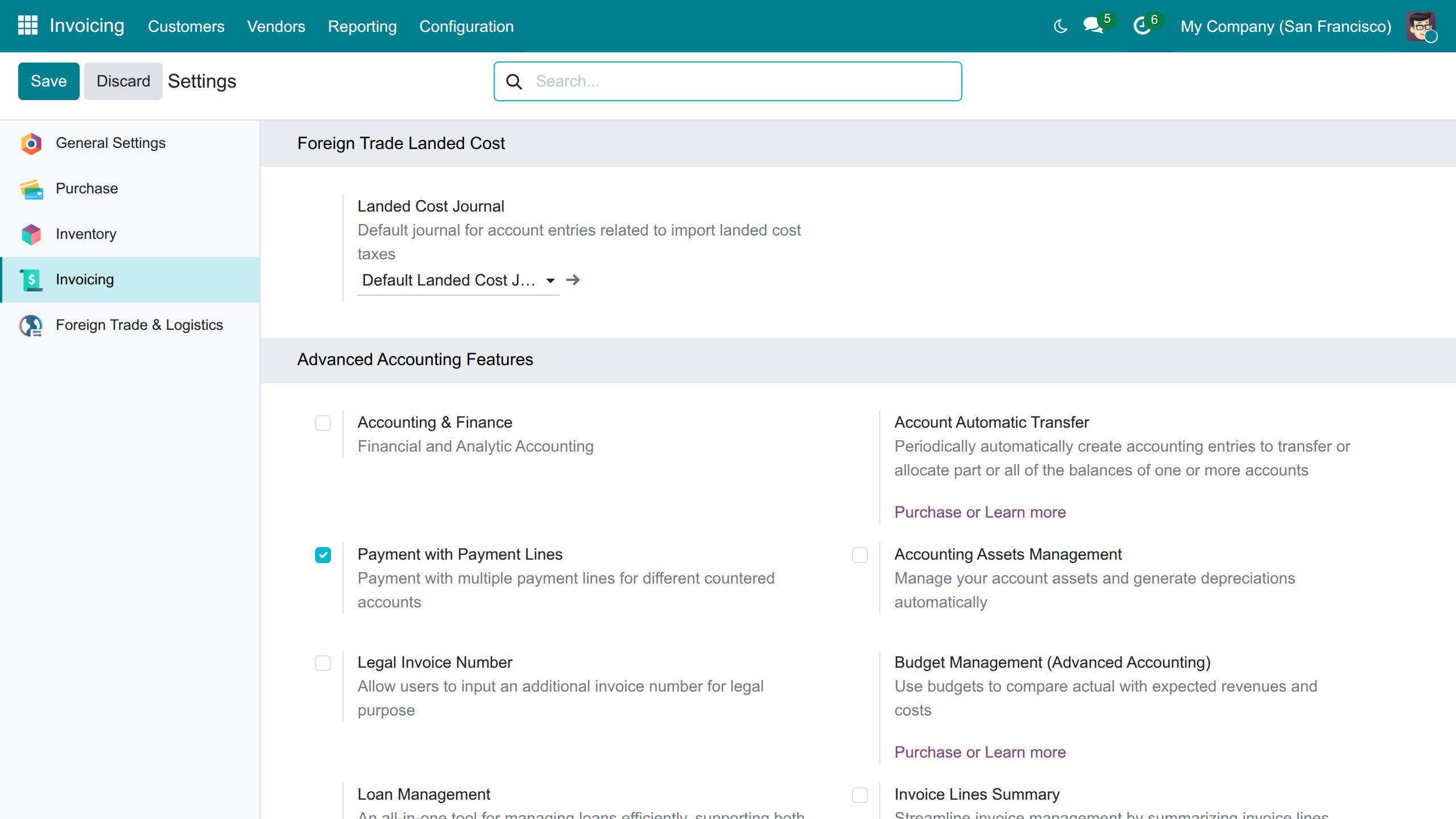The image size is (1456, 819).
Task: Enable the Invoice Lines Summary checkbox
Action: [x=860, y=795]
